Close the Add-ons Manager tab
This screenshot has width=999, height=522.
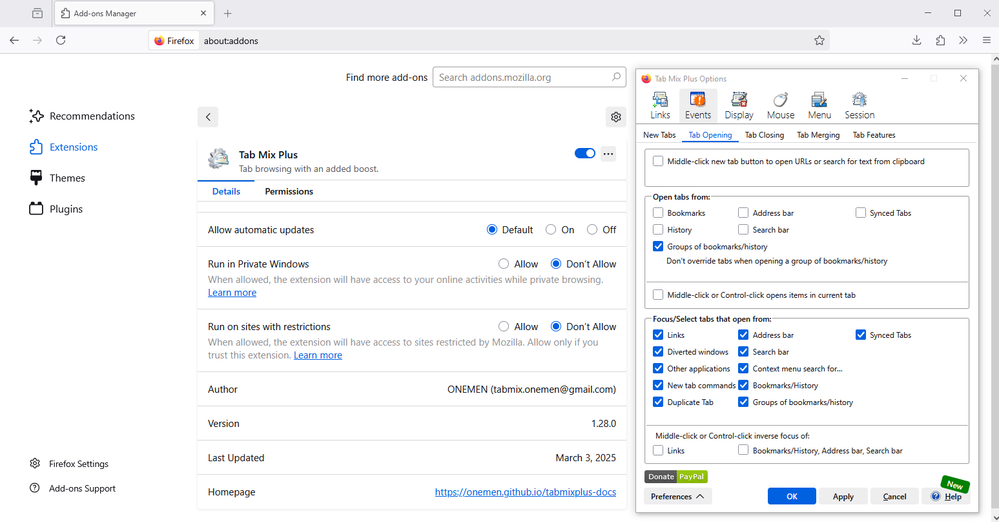(203, 13)
